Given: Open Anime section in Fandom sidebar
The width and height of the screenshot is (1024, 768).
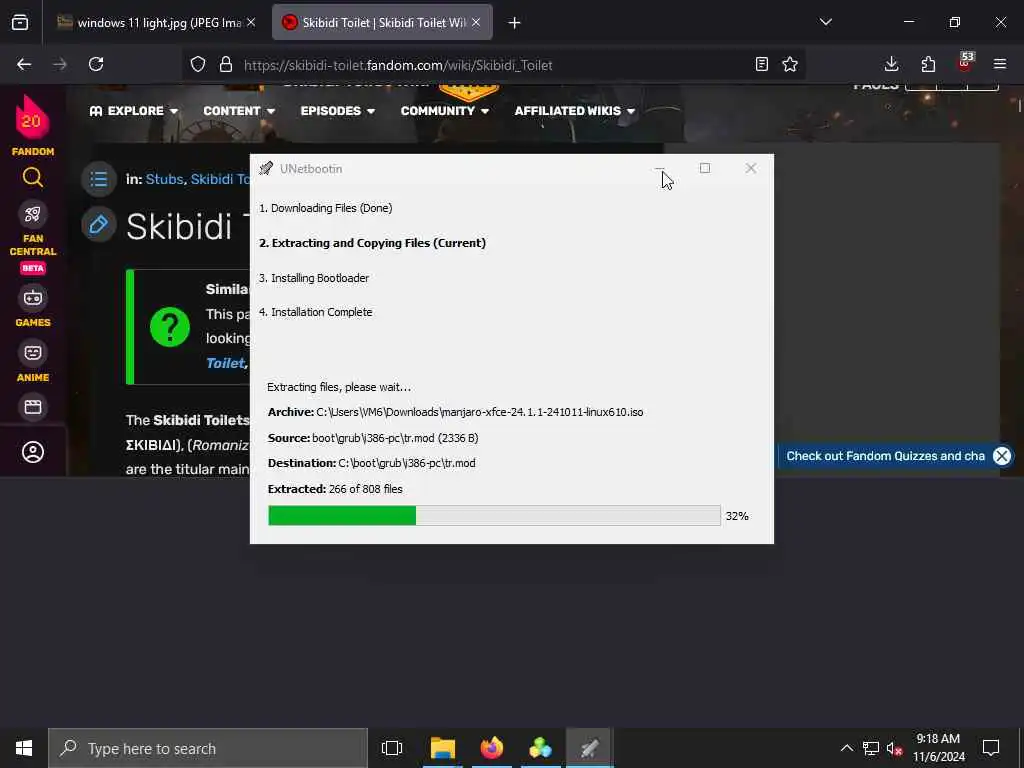Looking at the screenshot, I should [33, 361].
